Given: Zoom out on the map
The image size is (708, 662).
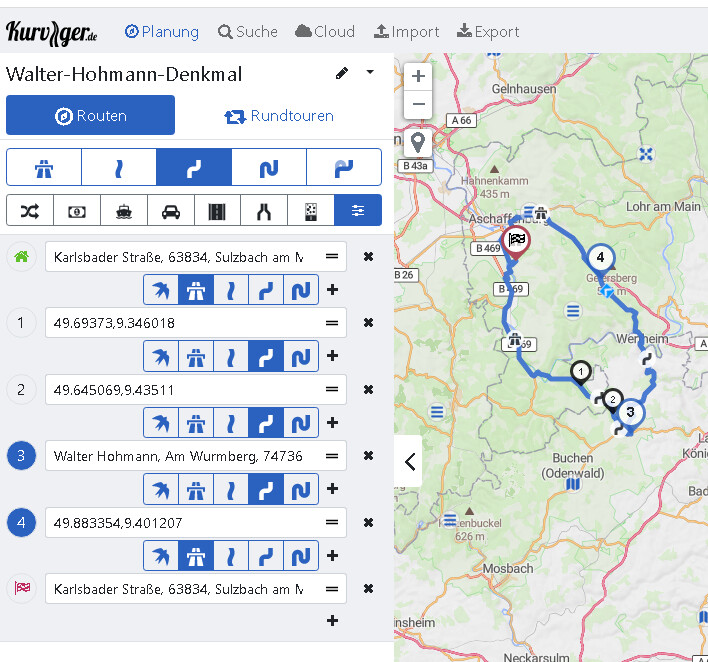Looking at the screenshot, I should coord(418,104).
